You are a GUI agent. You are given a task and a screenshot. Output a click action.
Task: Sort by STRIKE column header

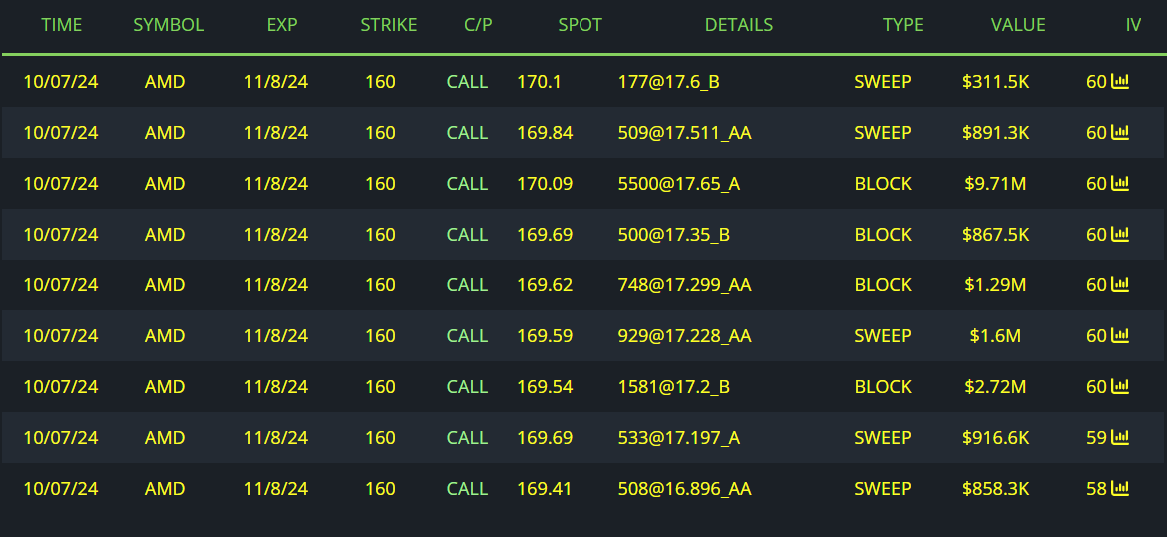coord(389,25)
